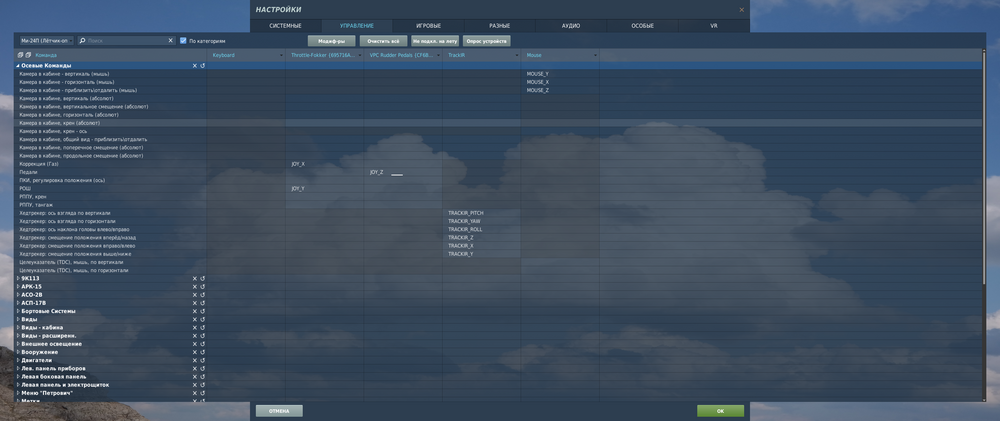The width and height of the screenshot is (1000, 421).
Task: Reset АСП-17В category to default
Action: click(x=203, y=303)
